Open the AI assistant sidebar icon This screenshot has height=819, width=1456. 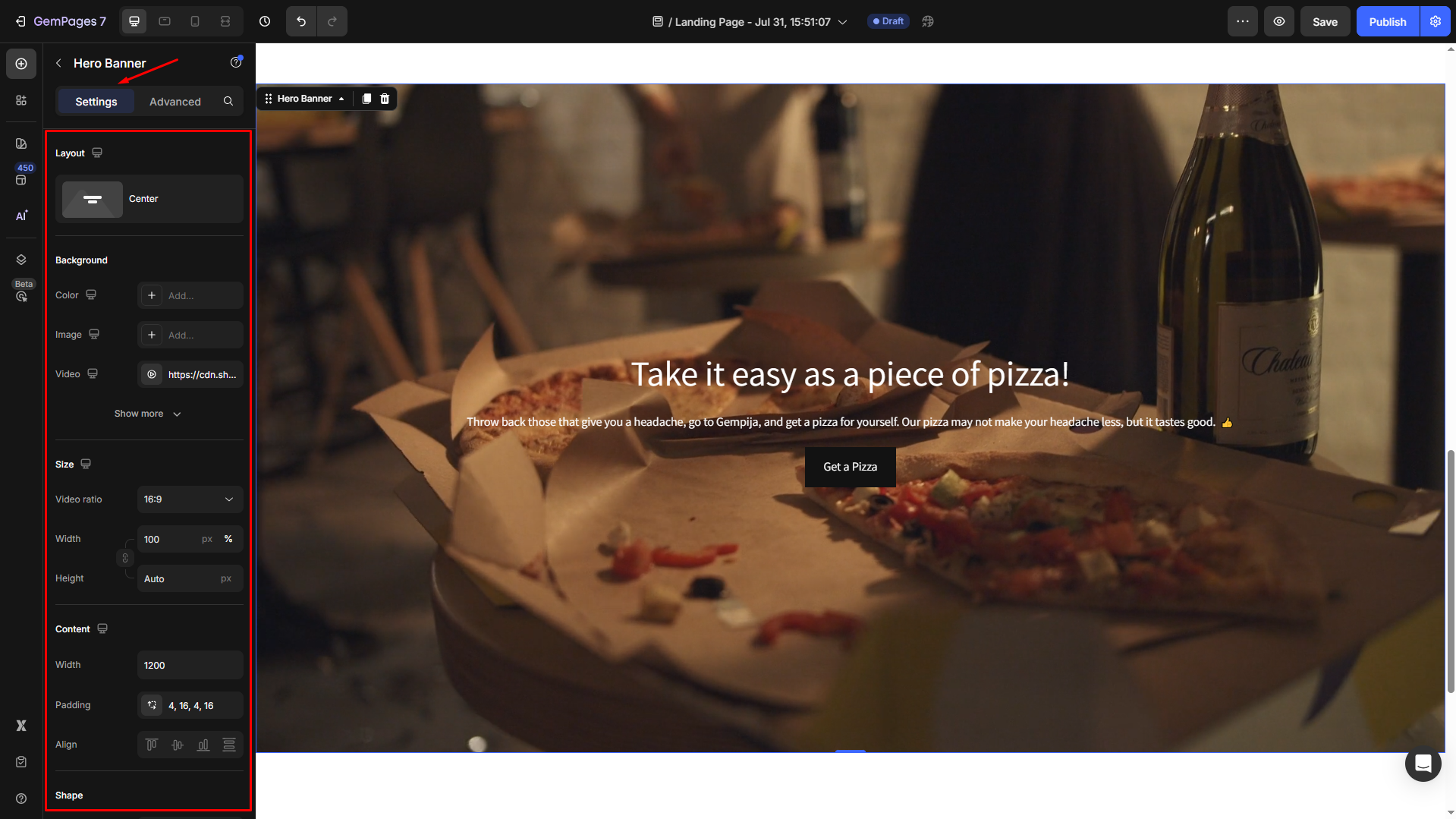tap(21, 216)
